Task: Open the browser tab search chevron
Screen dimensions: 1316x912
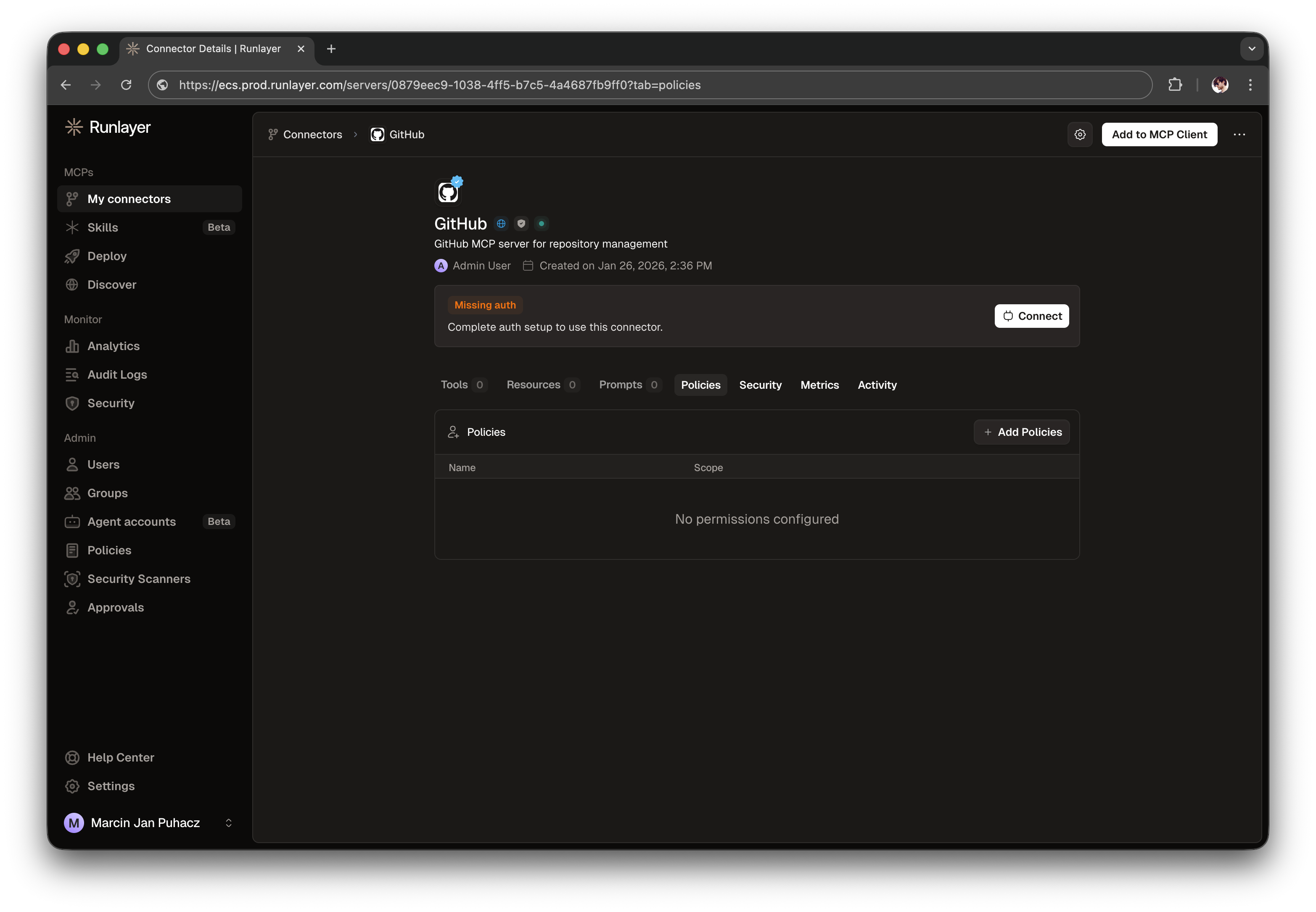Action: [1252, 49]
